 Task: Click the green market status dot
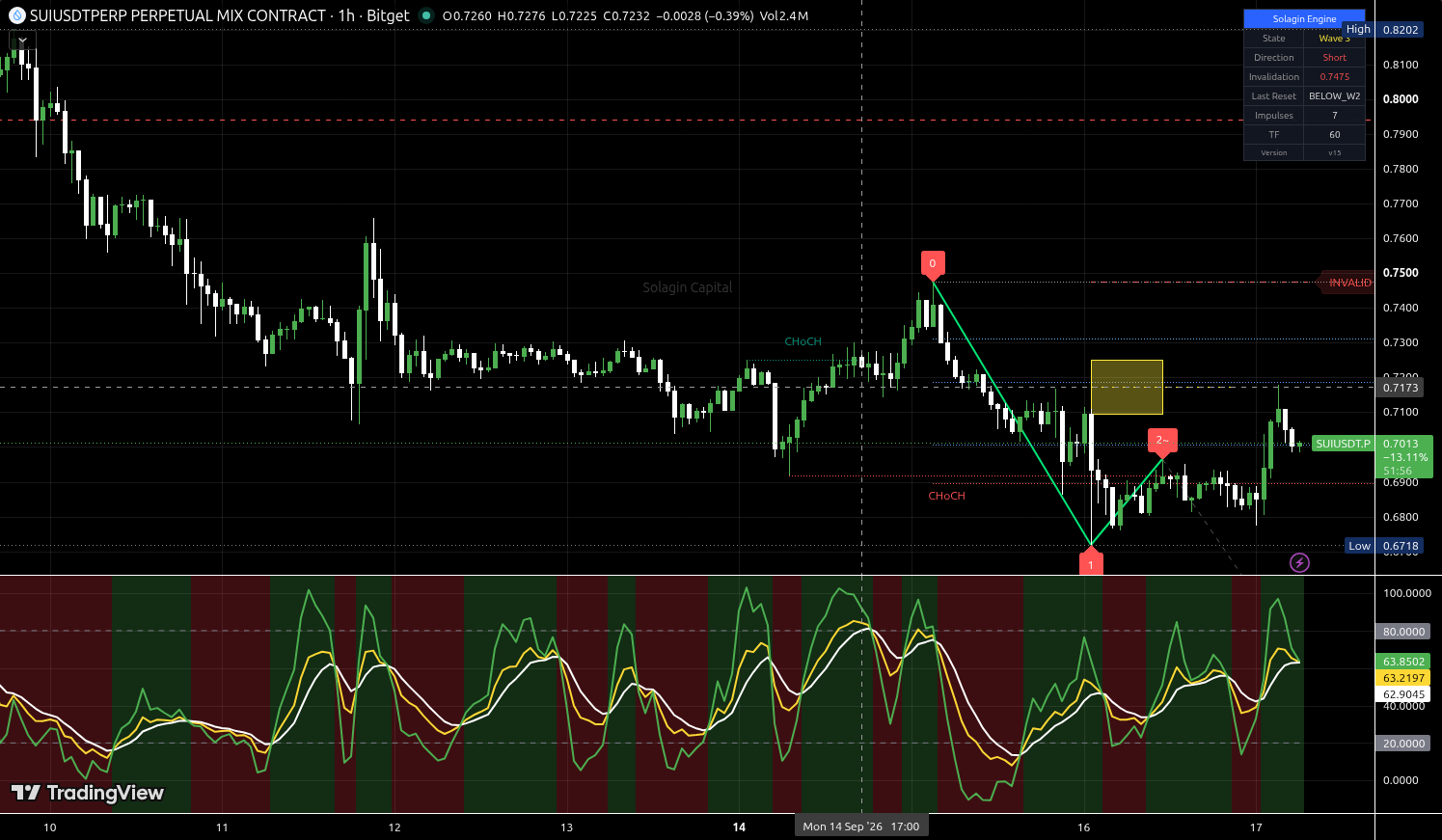[425, 15]
